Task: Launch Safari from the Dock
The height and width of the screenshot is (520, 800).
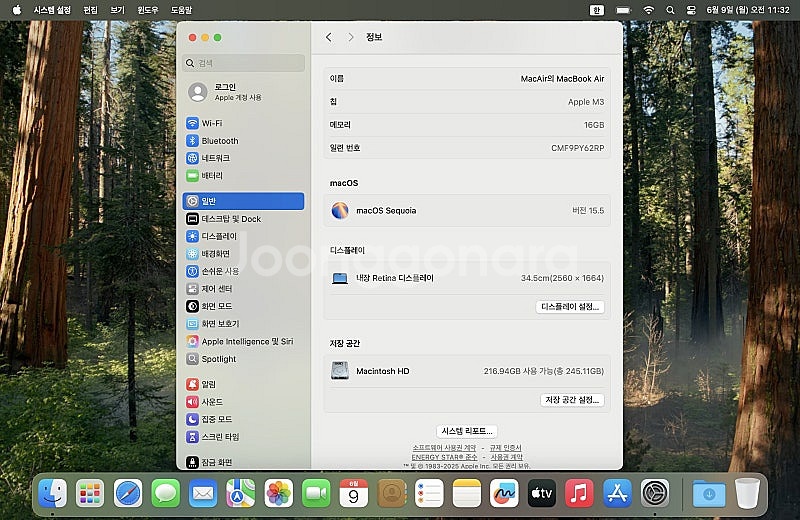Action: click(128, 493)
